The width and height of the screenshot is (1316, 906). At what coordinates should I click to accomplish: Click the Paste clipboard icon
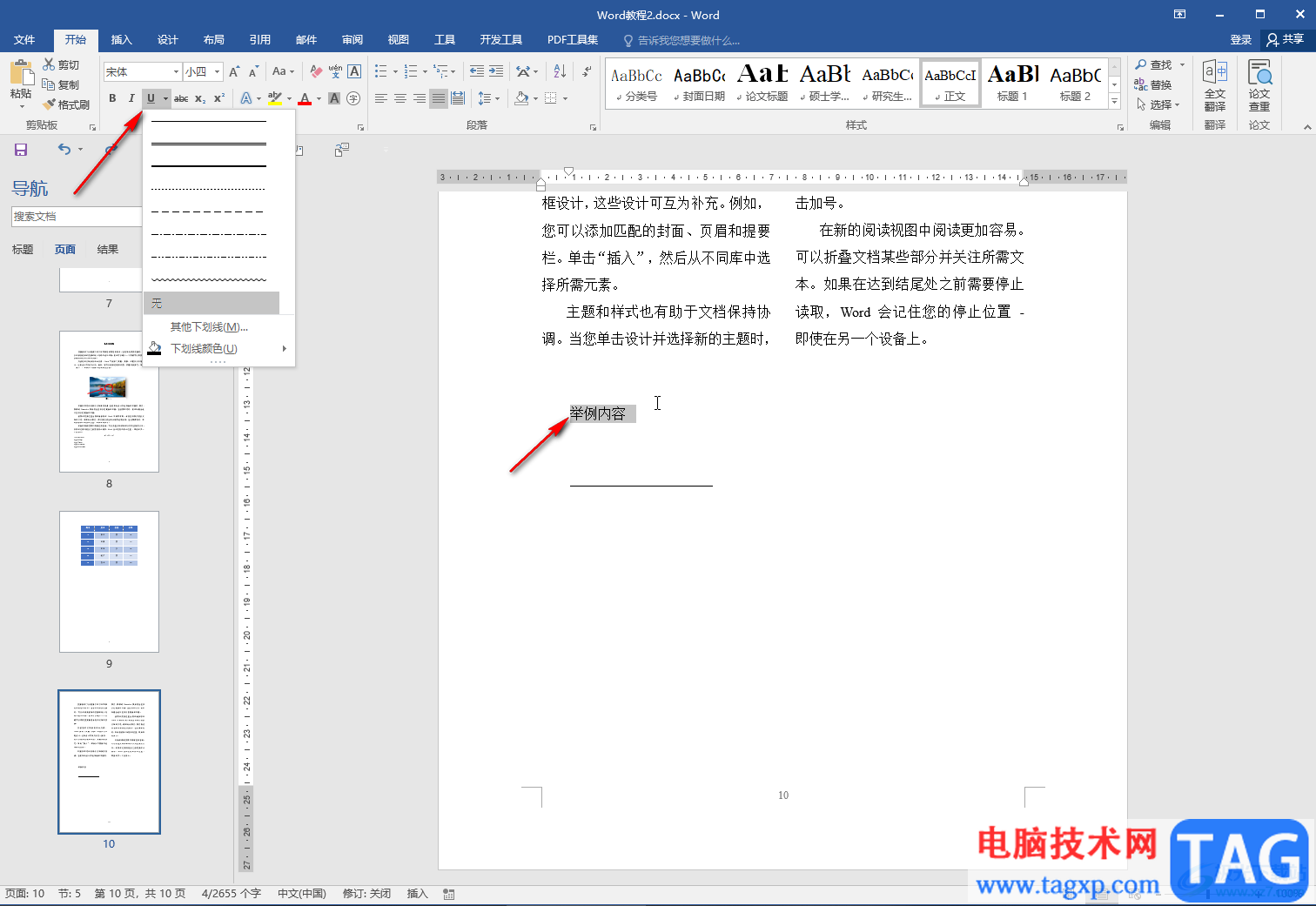21,73
